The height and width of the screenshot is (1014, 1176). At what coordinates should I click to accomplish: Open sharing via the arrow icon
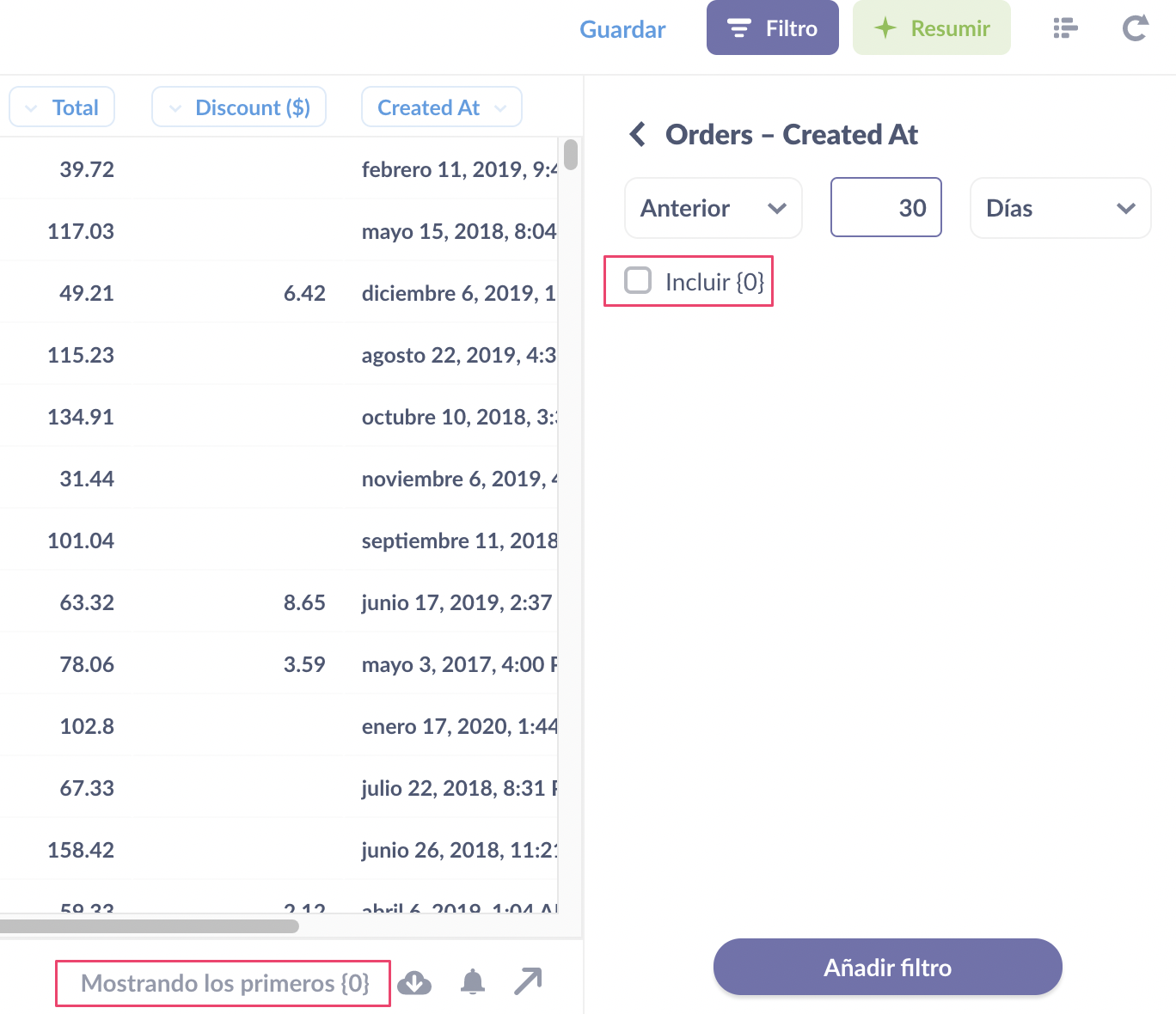click(528, 980)
